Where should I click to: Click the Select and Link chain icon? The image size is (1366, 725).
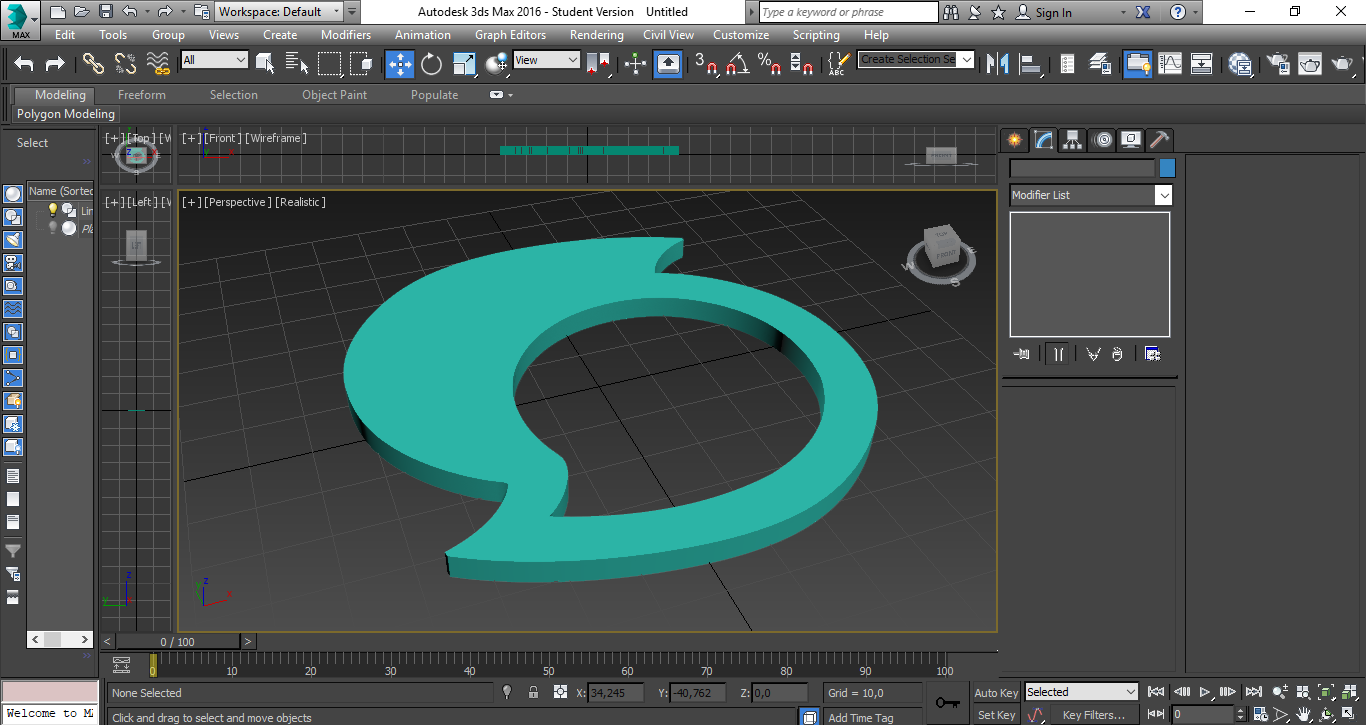93,64
